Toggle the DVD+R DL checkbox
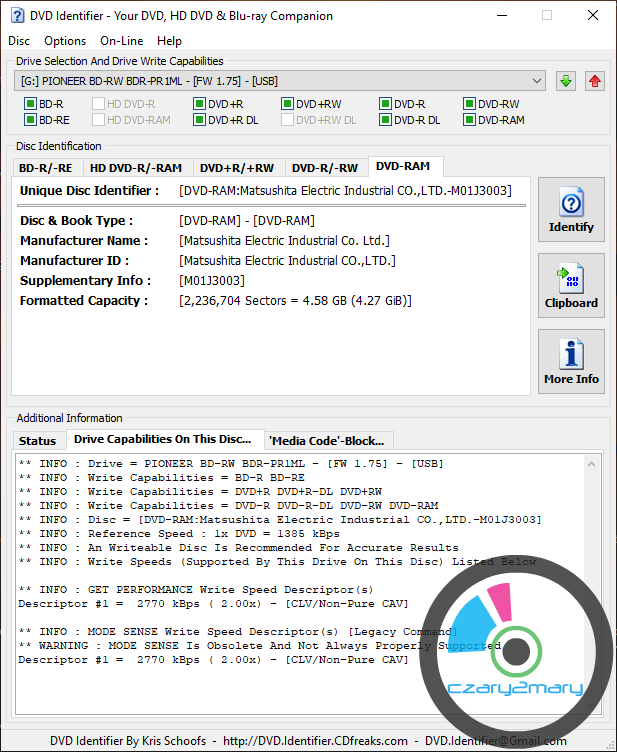617x752 pixels. point(199,120)
